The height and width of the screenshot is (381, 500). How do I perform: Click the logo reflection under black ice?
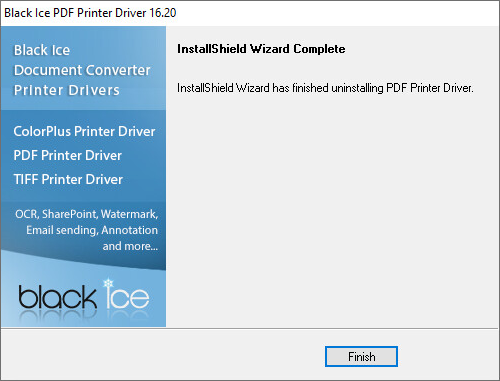(84, 317)
